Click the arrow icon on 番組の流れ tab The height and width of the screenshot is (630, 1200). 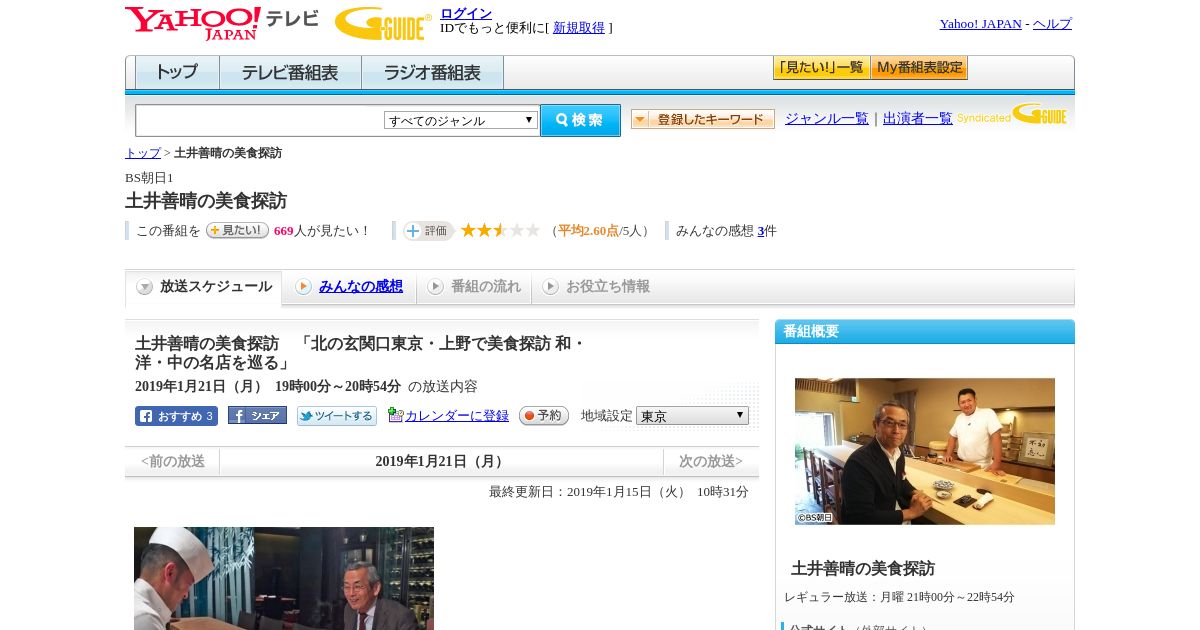click(435, 287)
